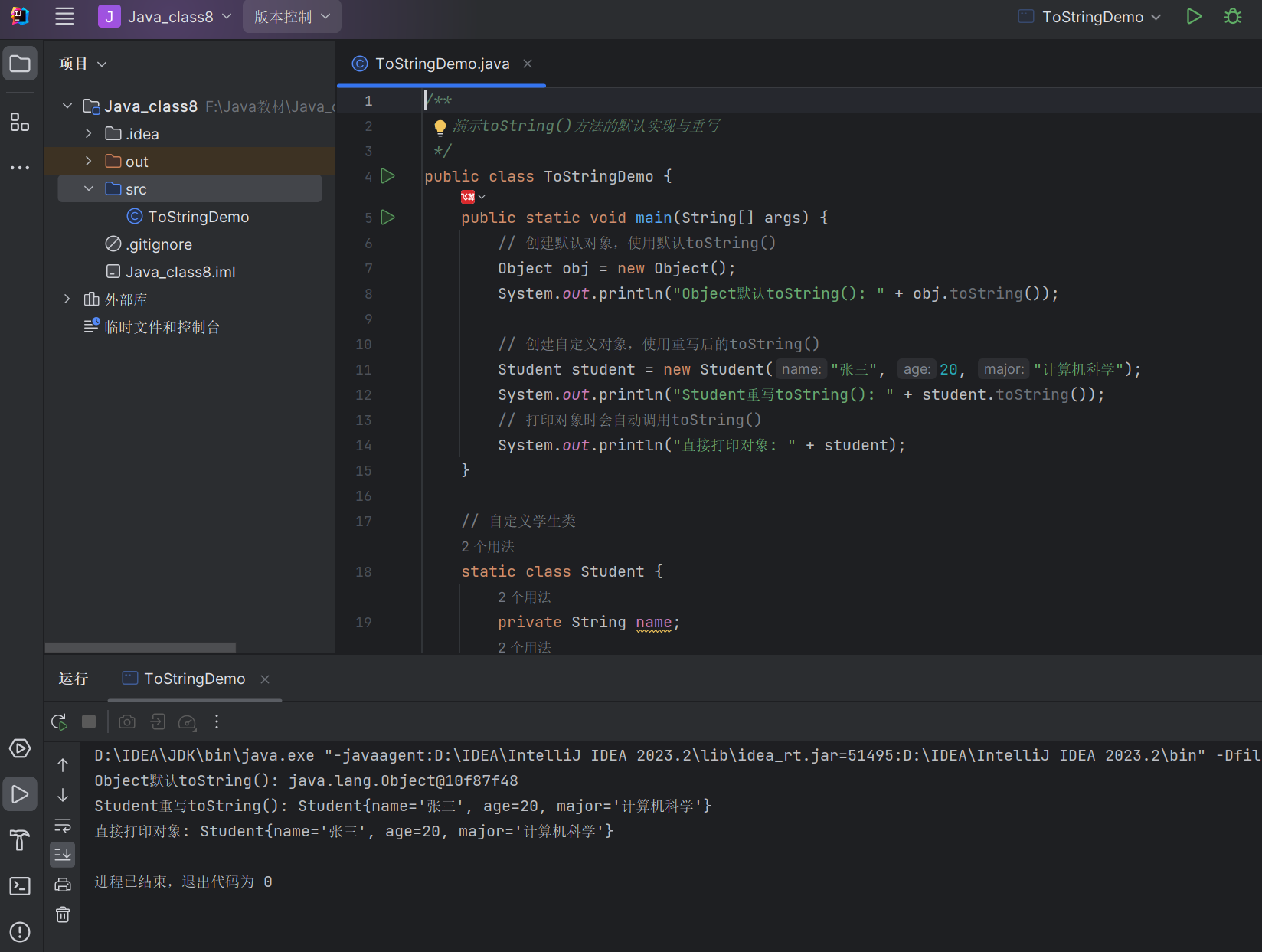Rerun ToStringDemo in the Run panel
This screenshot has height=952, width=1262.
coord(60,721)
